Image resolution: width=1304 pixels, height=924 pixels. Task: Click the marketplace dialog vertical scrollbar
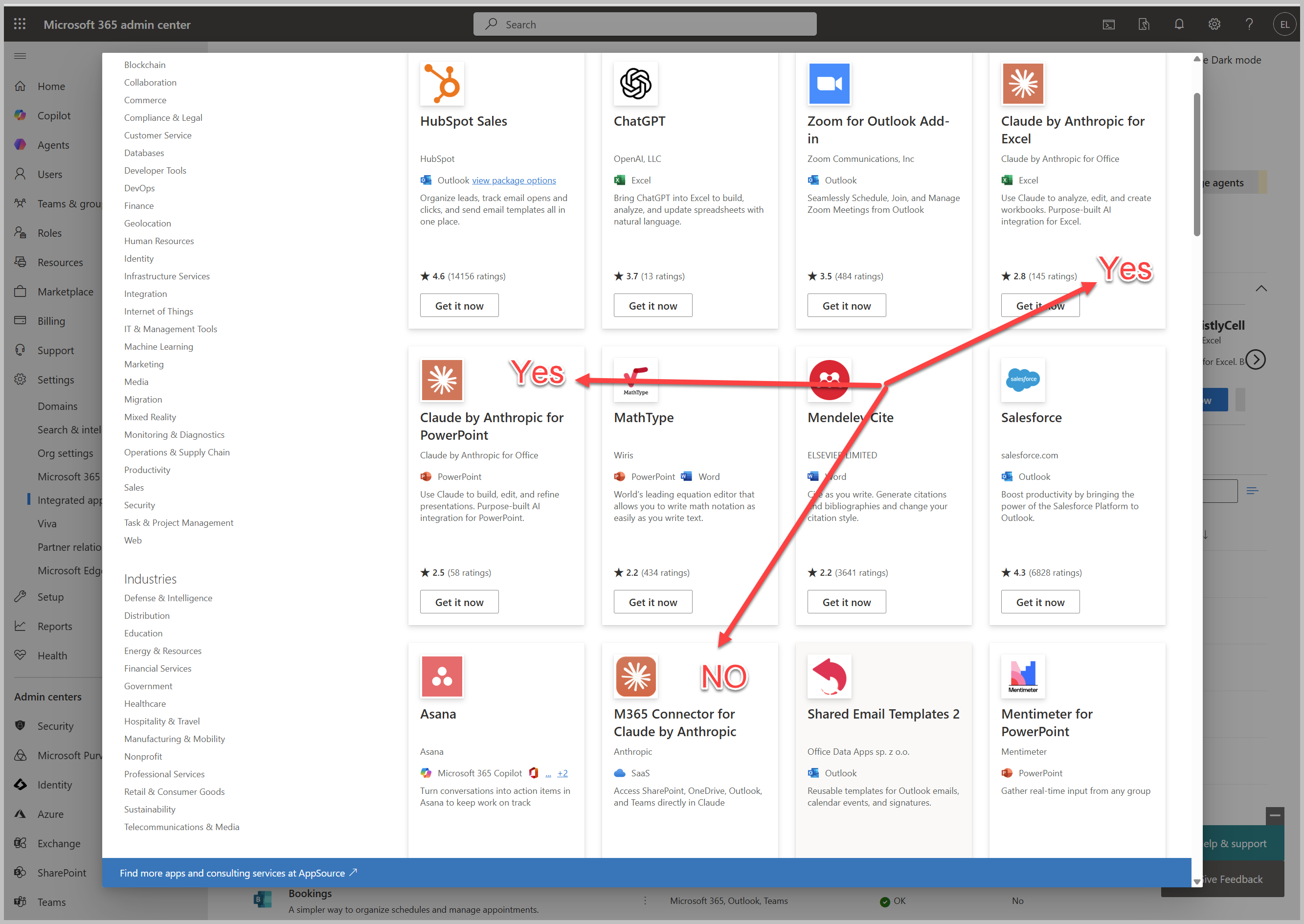(1197, 164)
